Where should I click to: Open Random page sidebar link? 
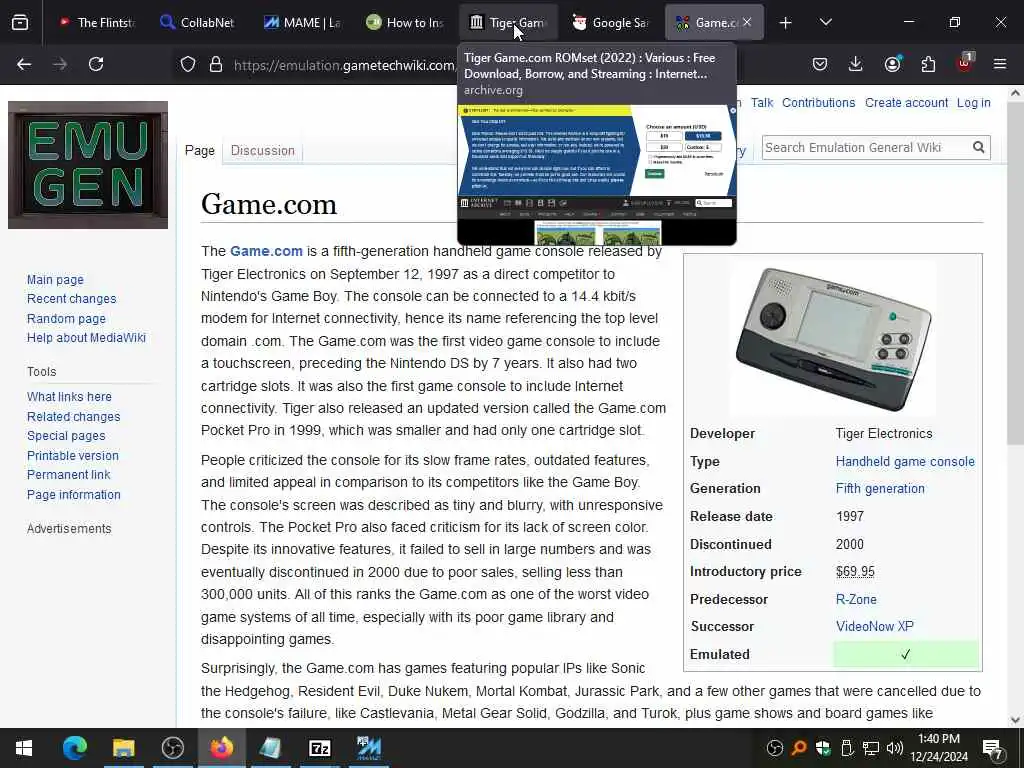[x=66, y=319]
